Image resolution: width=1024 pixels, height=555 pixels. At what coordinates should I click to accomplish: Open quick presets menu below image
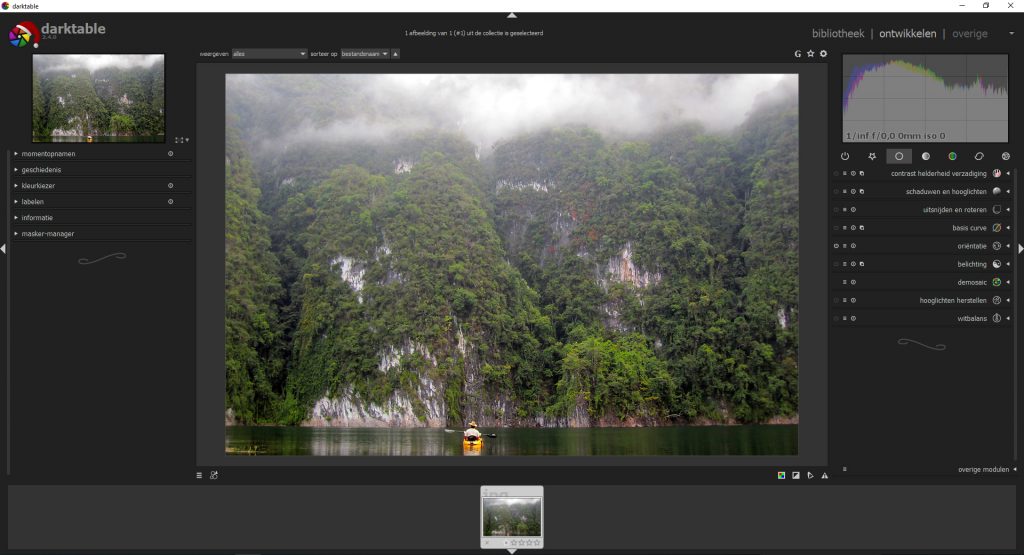click(x=199, y=475)
